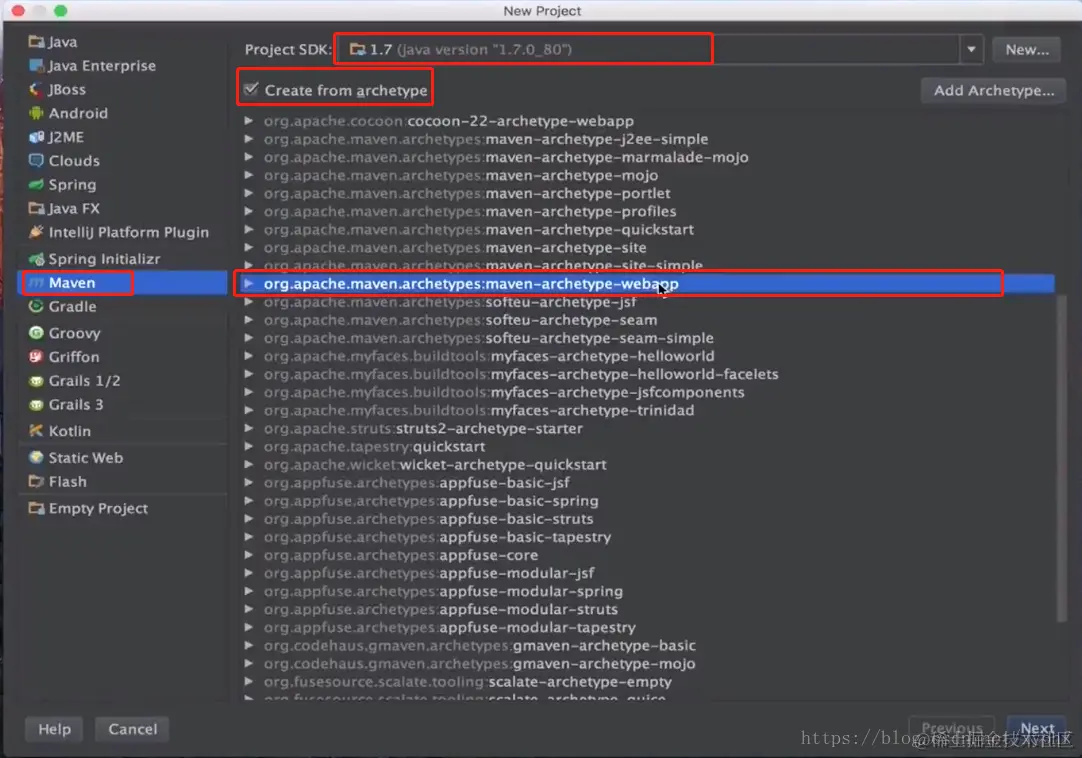
Task: Click the Flash folder icon
Action: 36,481
